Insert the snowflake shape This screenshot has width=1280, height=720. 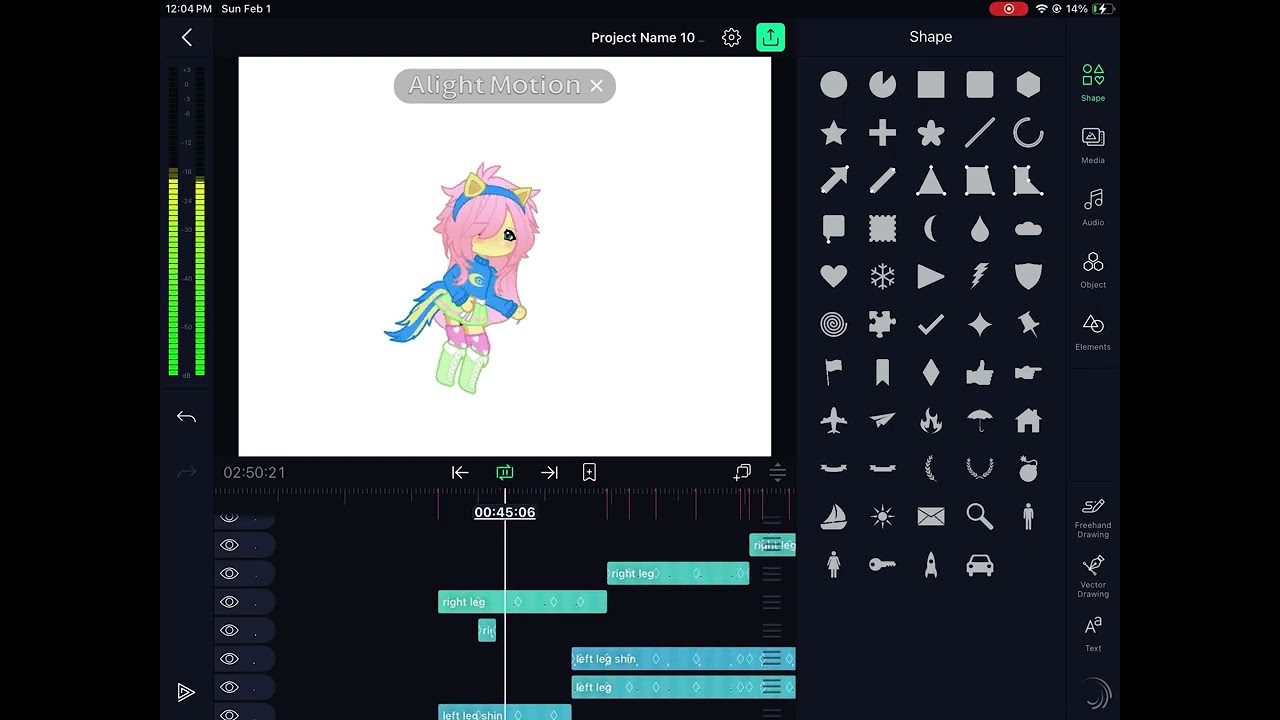point(882,276)
